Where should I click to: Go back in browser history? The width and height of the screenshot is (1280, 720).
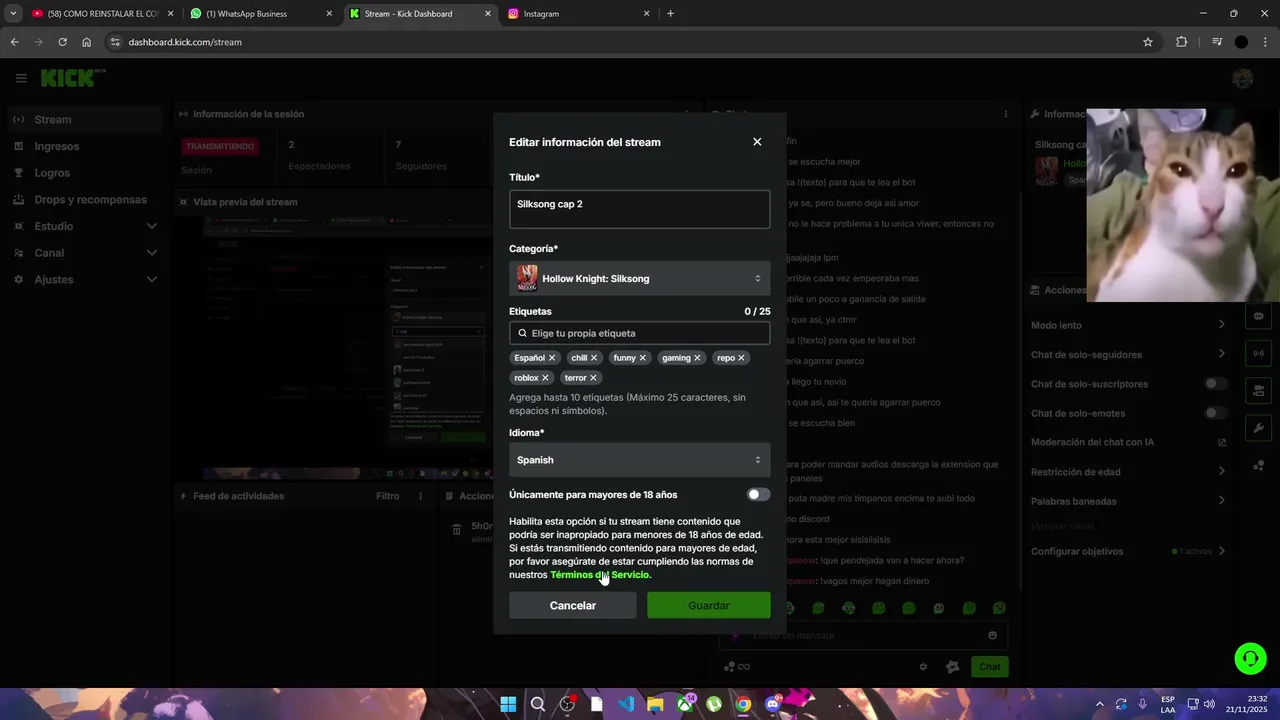click(x=14, y=42)
